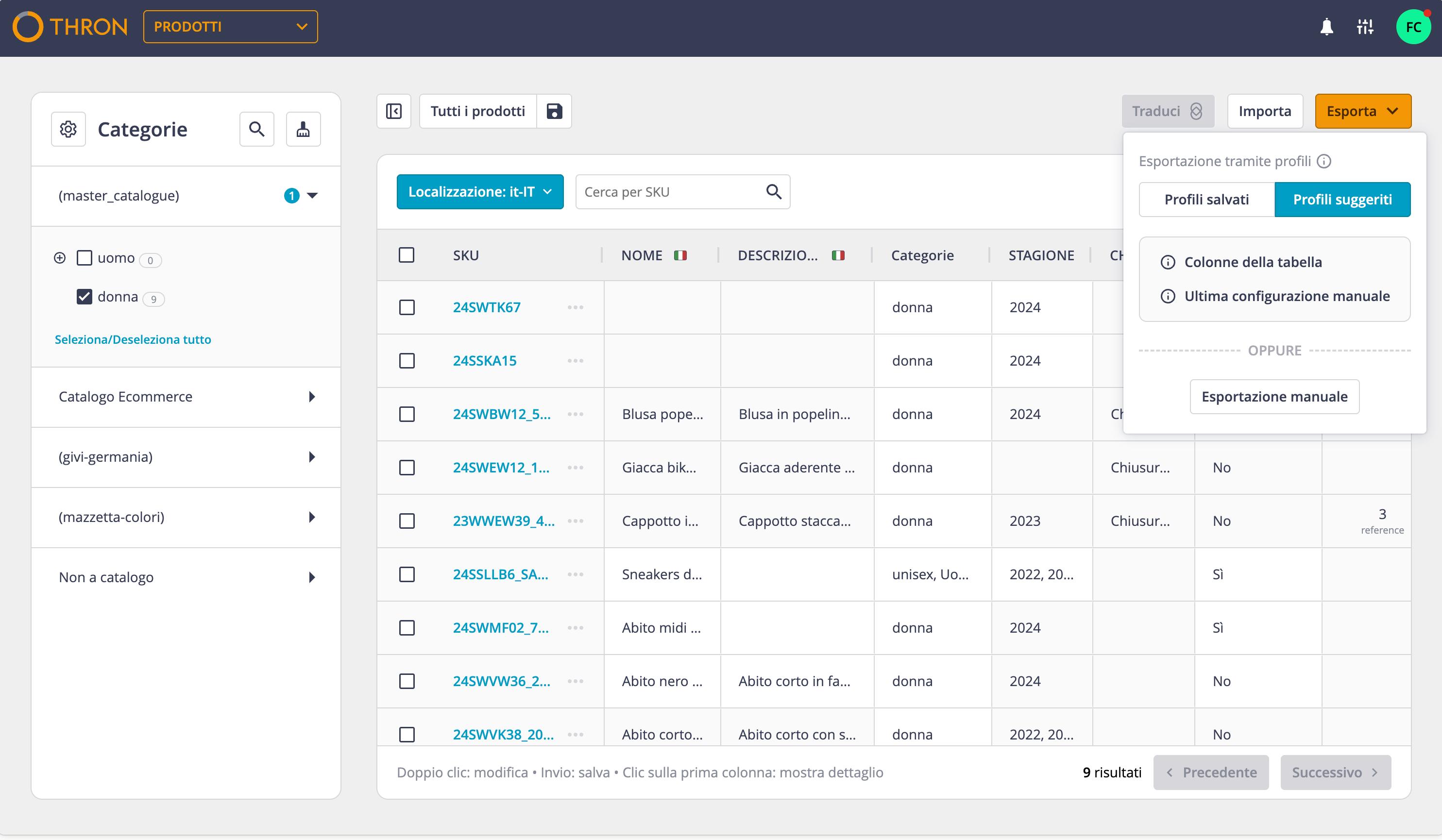Search within categories
Viewport: 1442px width, 840px height.
[x=257, y=129]
